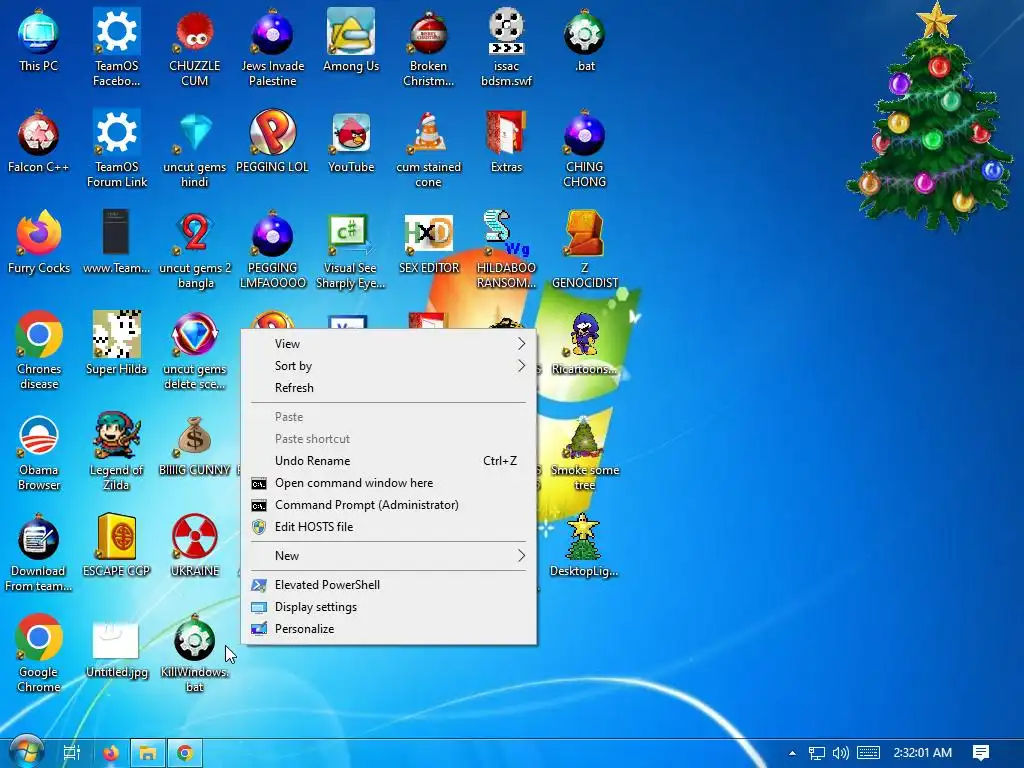This screenshot has width=1024, height=768.
Task: Open the touch keyboard tray icon
Action: [x=868, y=753]
